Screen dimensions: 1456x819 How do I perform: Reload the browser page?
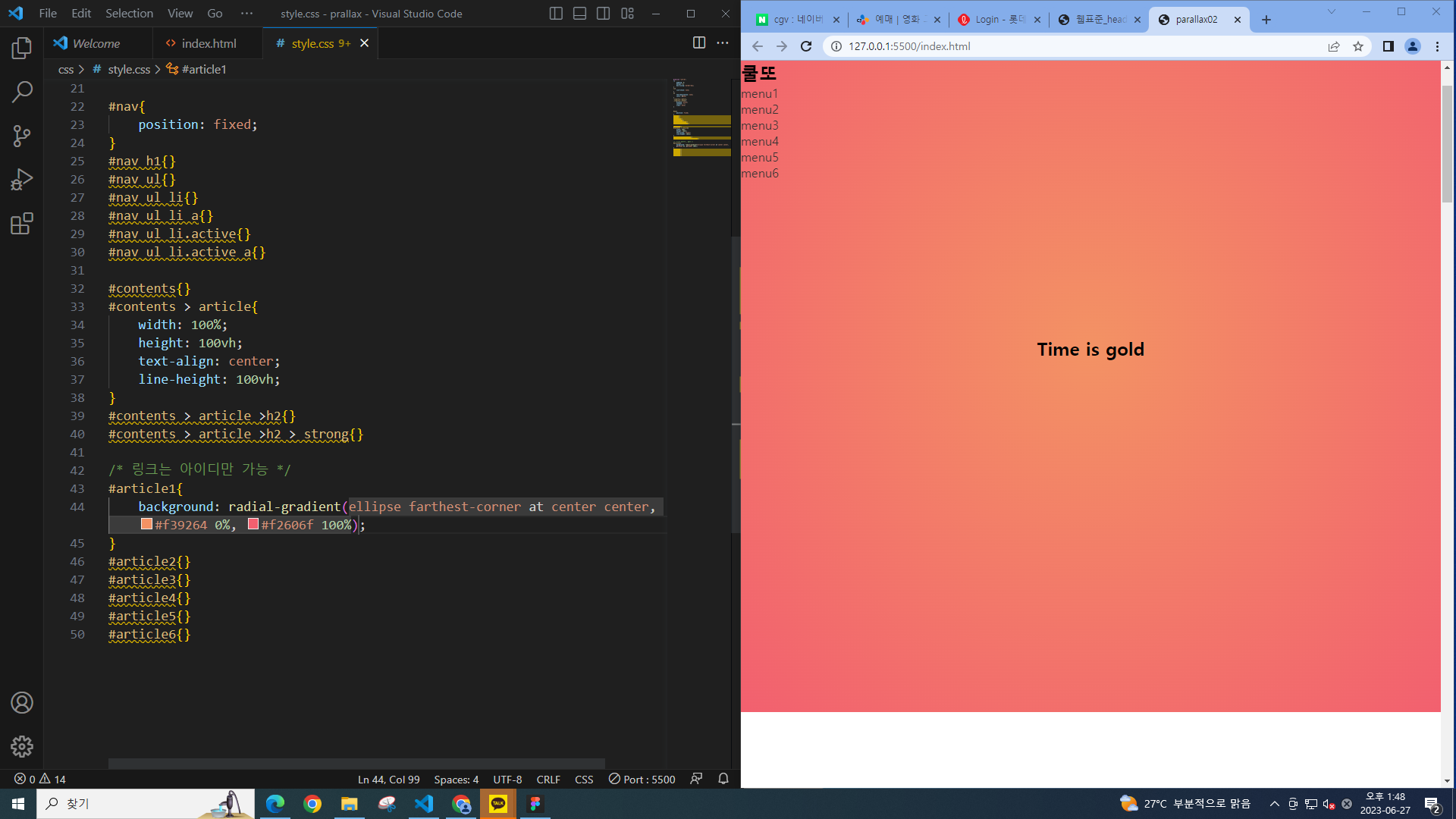pos(806,46)
